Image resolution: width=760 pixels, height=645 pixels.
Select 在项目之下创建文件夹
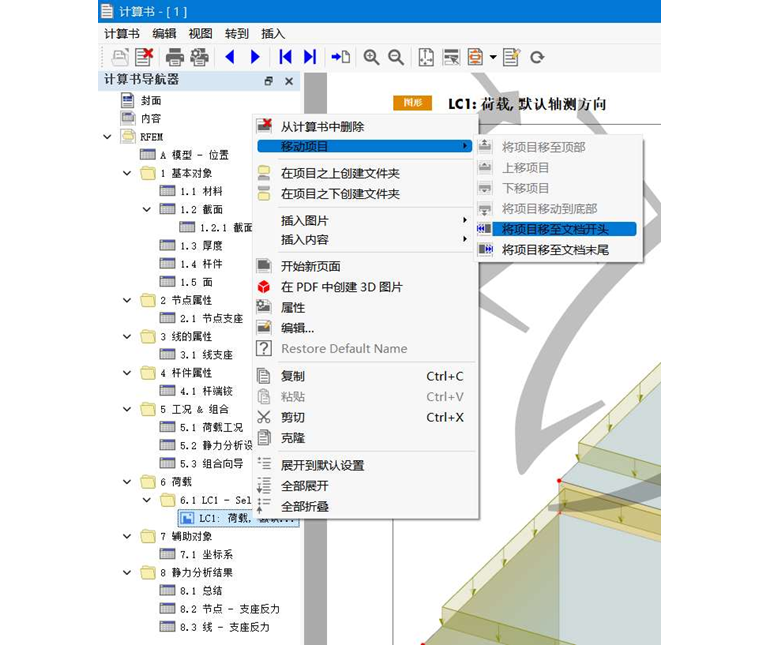tap(364, 194)
